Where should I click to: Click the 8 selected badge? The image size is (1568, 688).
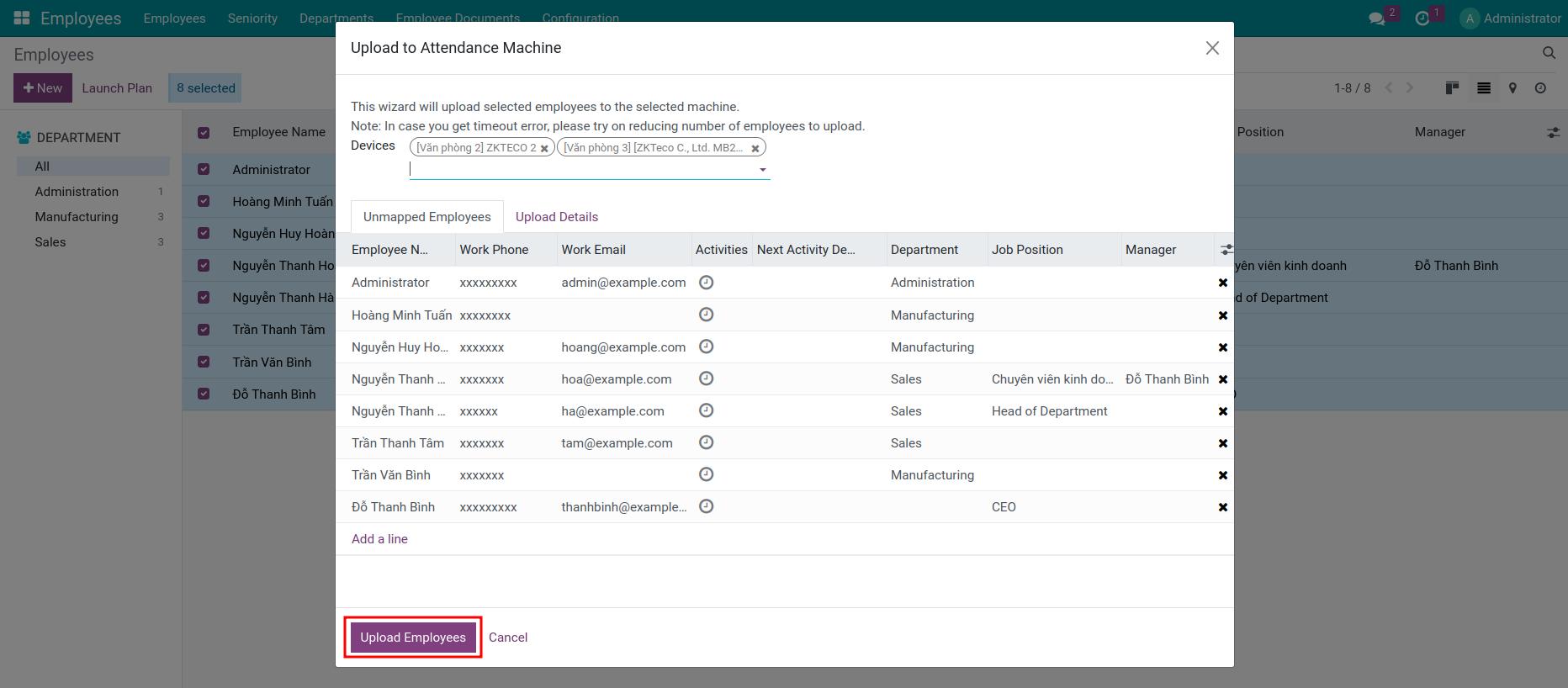tap(205, 88)
